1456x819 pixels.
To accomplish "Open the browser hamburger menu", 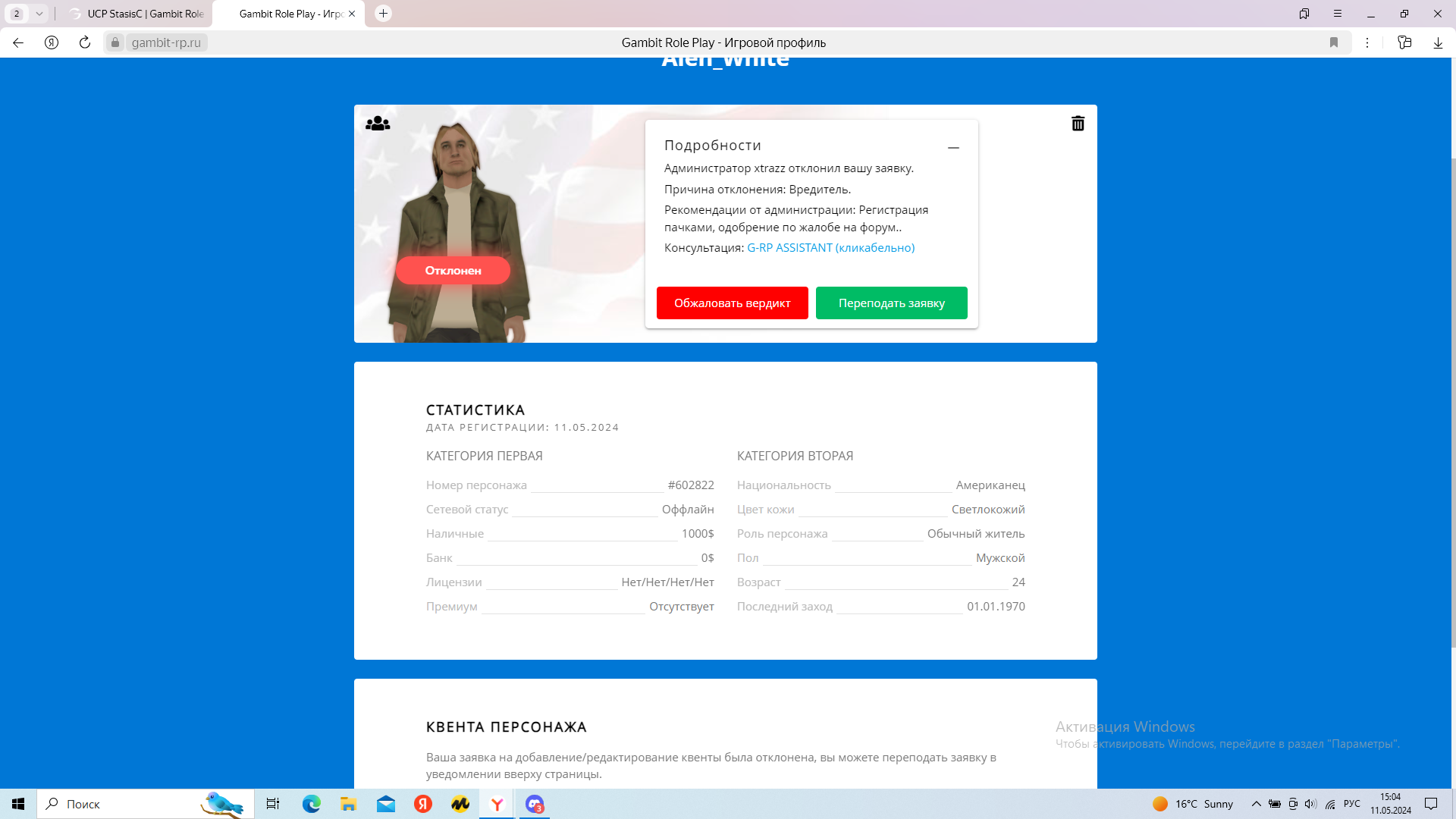I will 1338,14.
